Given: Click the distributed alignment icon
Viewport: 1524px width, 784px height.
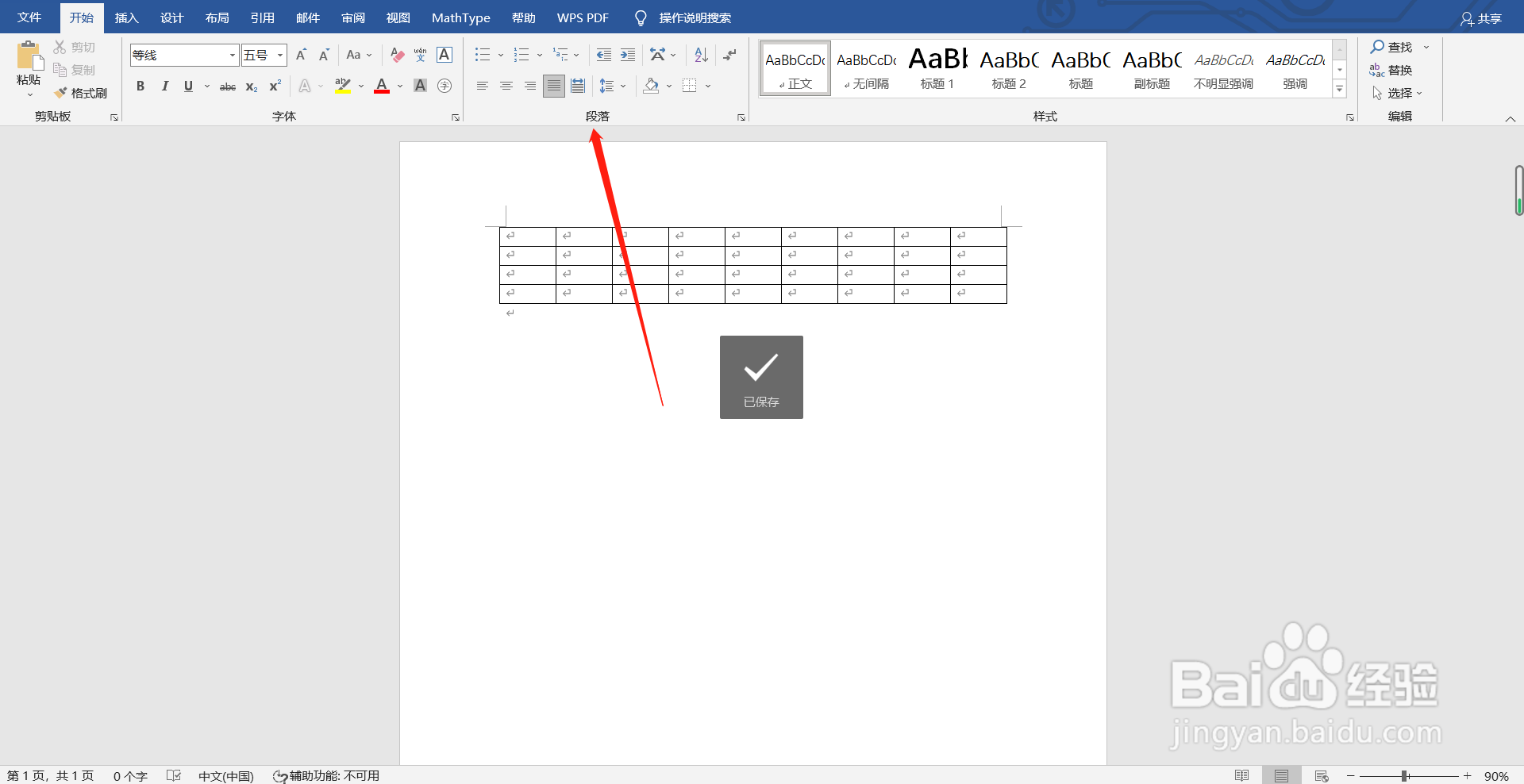Looking at the screenshot, I should point(578,86).
